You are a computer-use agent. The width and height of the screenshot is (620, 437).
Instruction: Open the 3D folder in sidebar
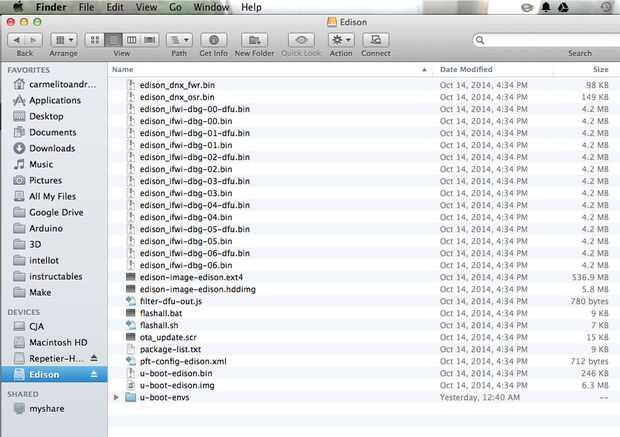click(54, 244)
